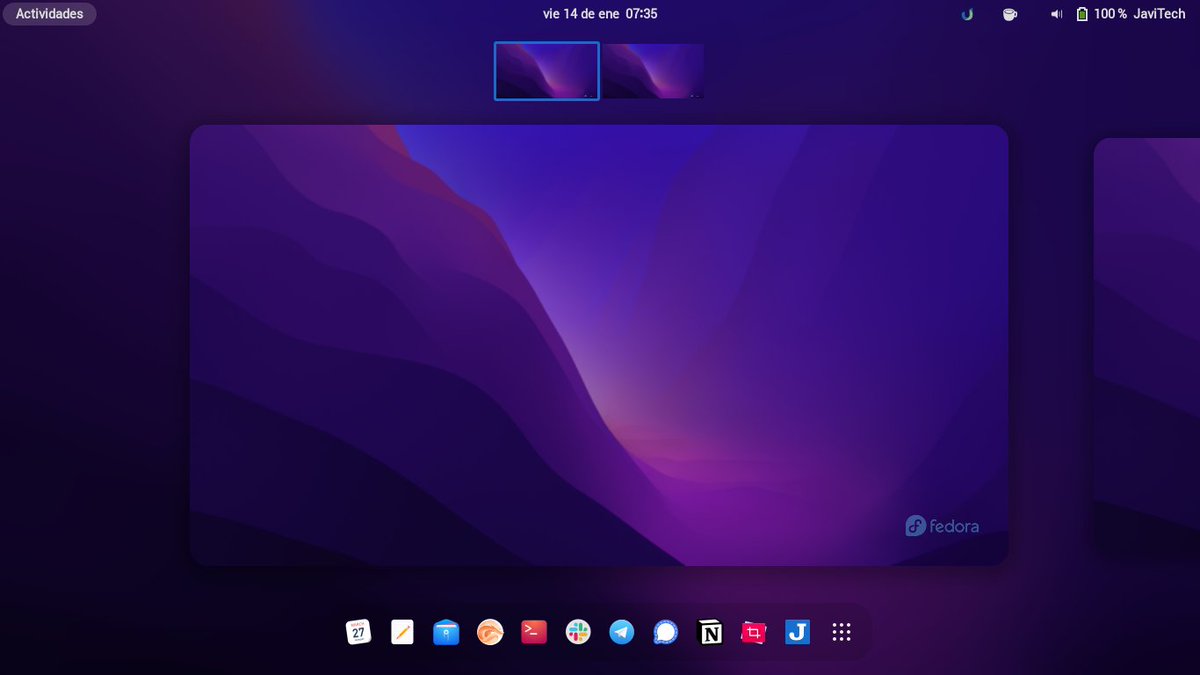1200x675 pixels.
Task: Switch to the partial workspace on the right
Action: pyautogui.click(x=1147, y=345)
